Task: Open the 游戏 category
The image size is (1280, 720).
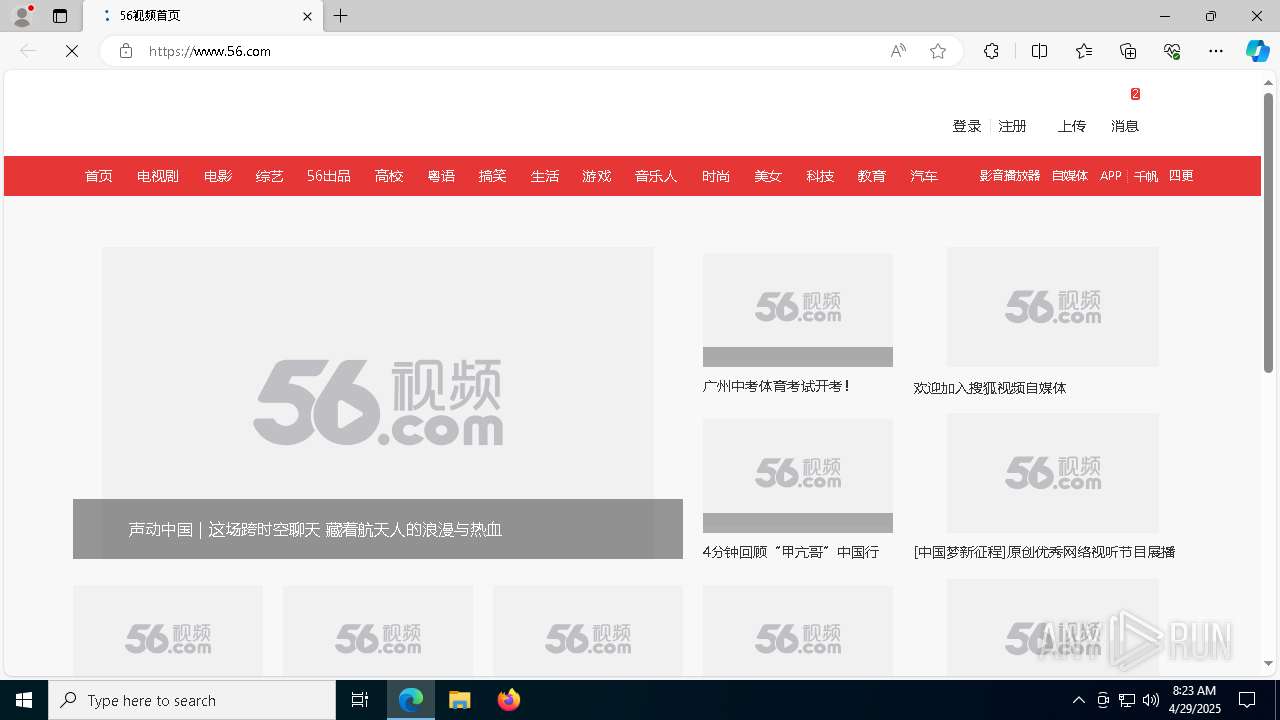Action: (x=597, y=176)
